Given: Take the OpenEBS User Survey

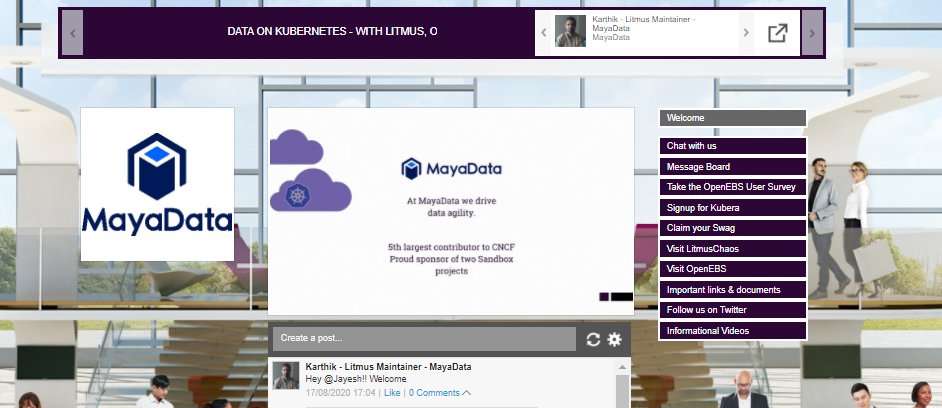Looking at the screenshot, I should [x=732, y=187].
